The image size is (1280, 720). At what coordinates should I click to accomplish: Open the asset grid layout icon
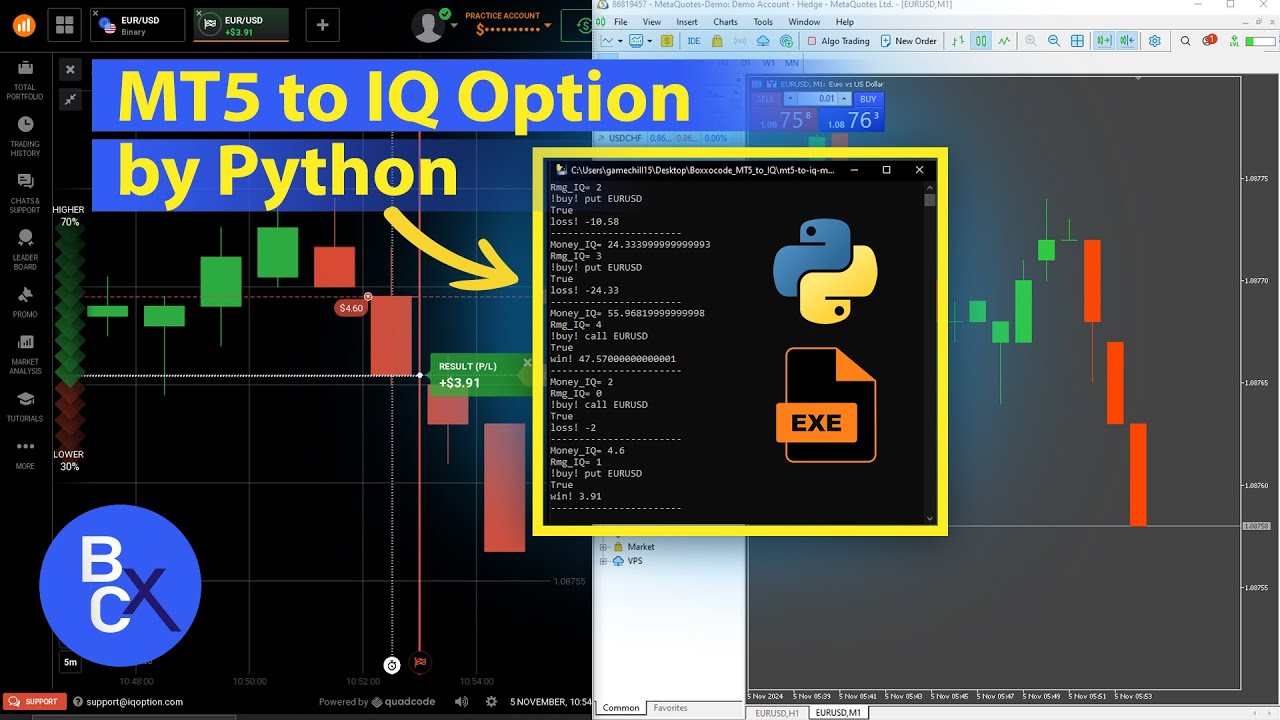(x=65, y=25)
